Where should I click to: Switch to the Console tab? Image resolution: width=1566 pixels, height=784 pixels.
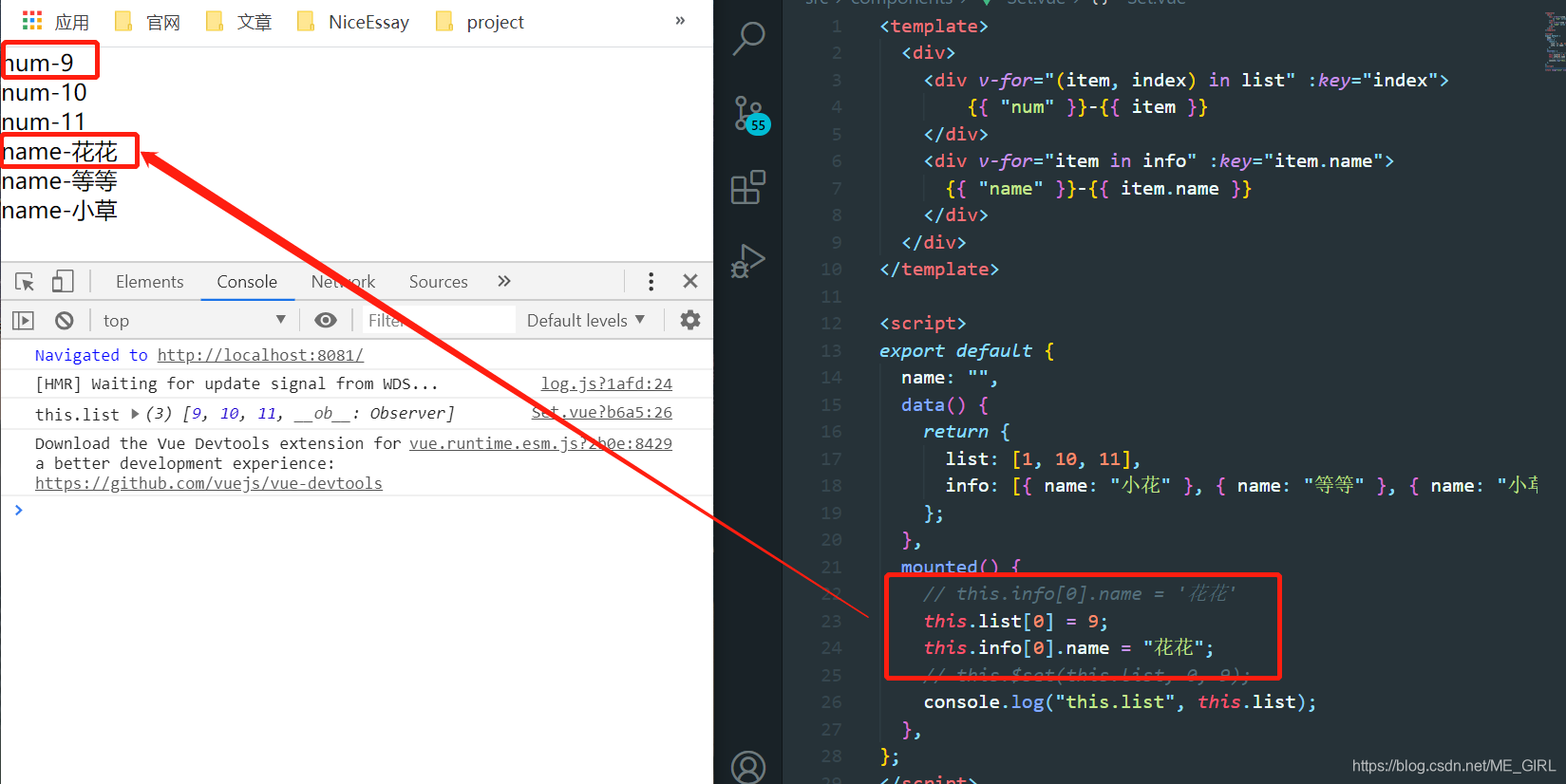click(x=247, y=282)
